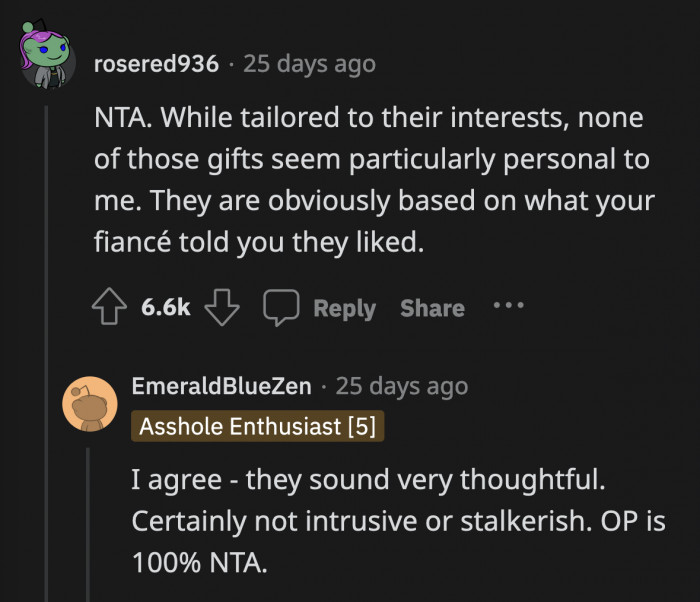Click the 25 days ago timestamp beside rosered936
Screen dimensions: 700x602
point(309,64)
